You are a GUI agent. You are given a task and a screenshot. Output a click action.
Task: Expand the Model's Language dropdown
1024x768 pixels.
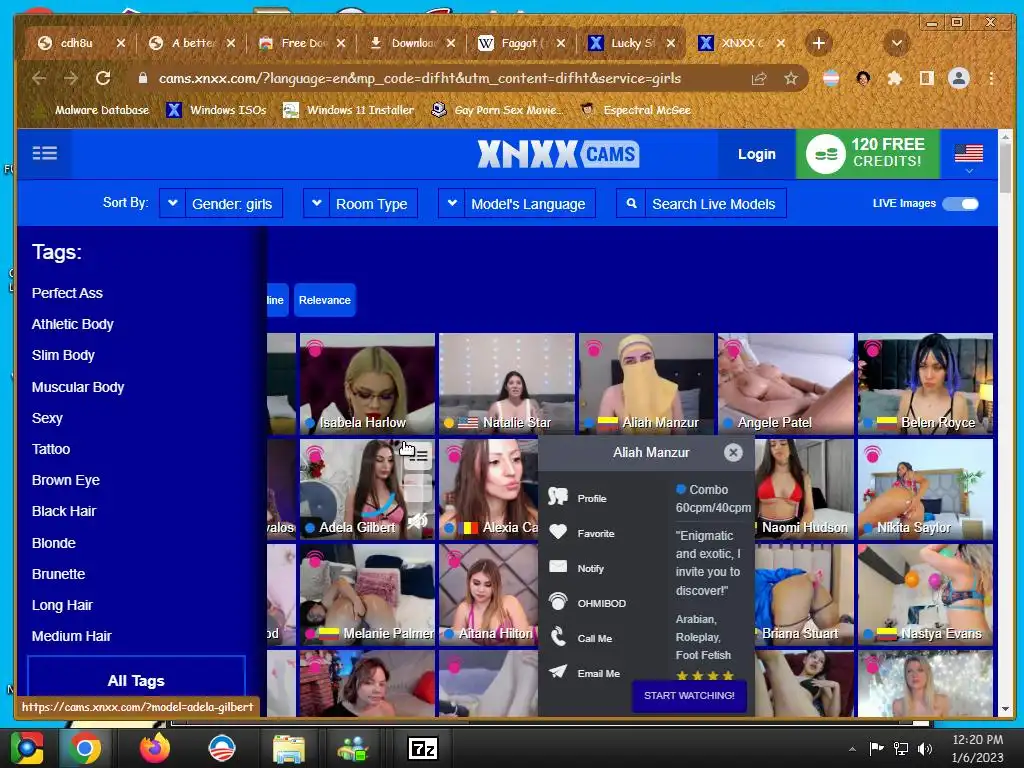[x=517, y=204]
